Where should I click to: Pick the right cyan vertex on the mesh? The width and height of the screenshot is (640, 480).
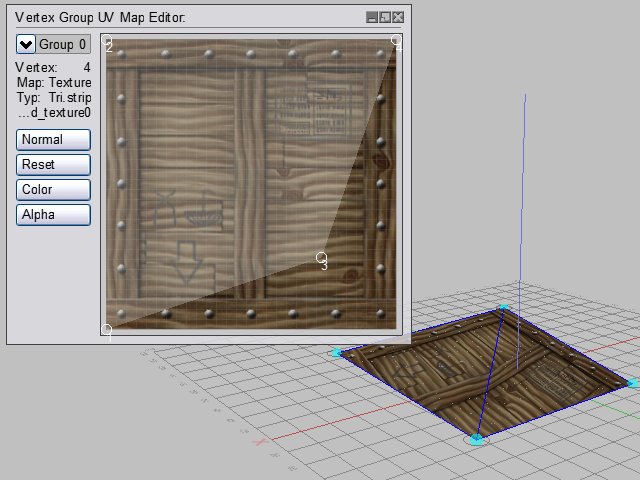632,382
